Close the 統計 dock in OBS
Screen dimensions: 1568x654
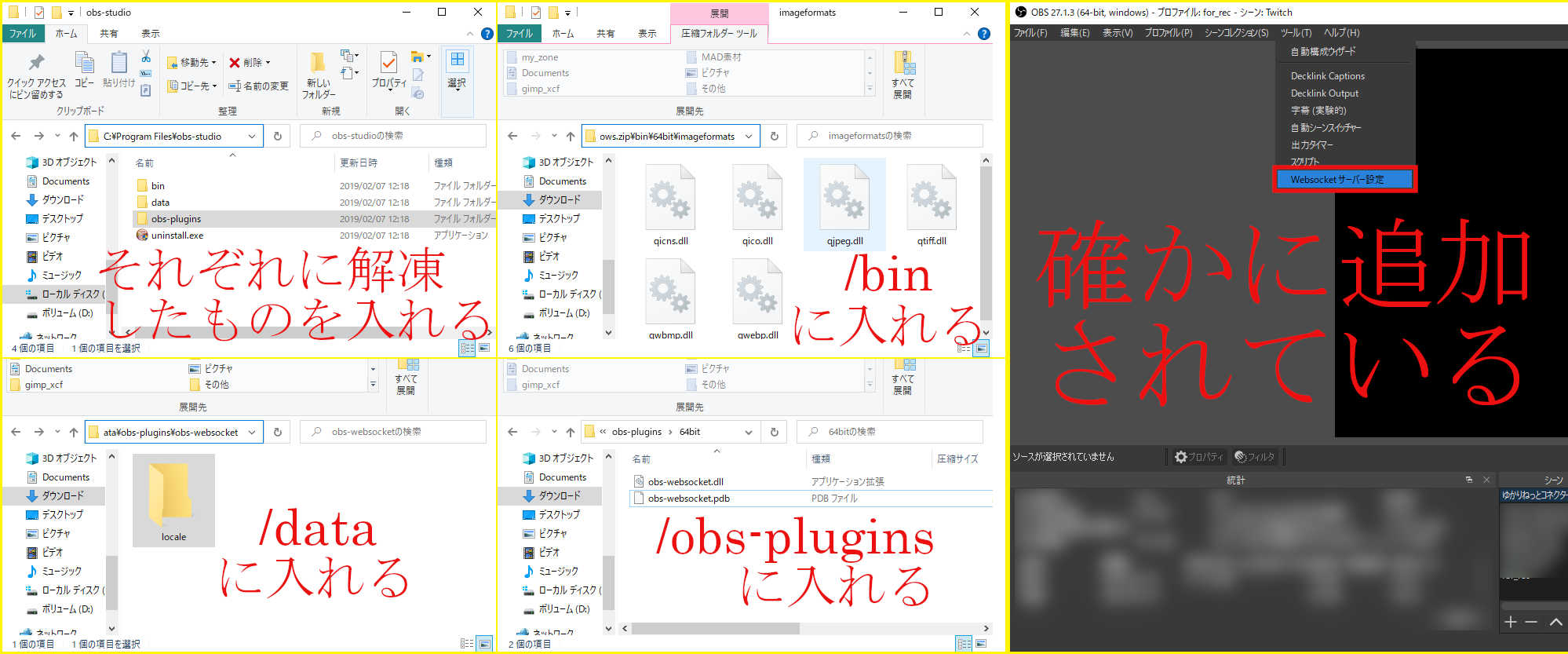click(x=1486, y=480)
